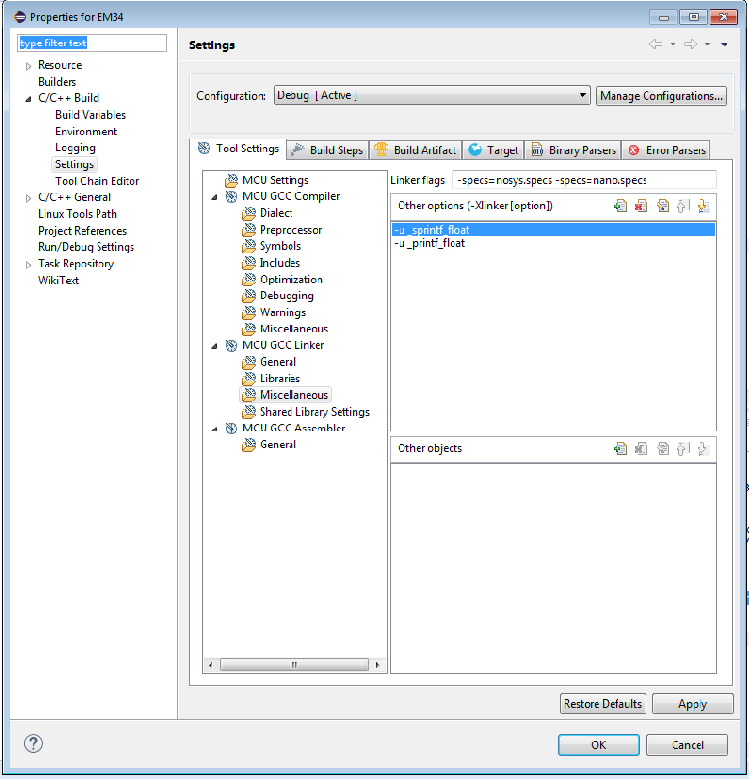The width and height of the screenshot is (749, 779).
Task: Move selected linker option down
Action: pos(703,206)
